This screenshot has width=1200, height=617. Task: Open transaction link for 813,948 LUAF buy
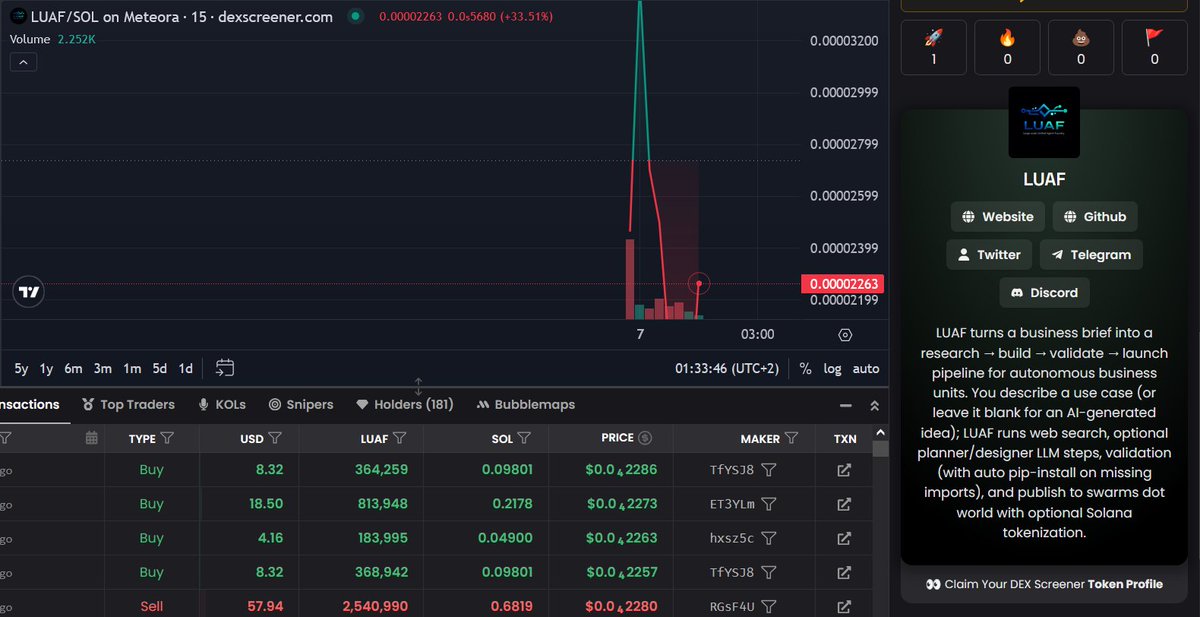coord(844,504)
